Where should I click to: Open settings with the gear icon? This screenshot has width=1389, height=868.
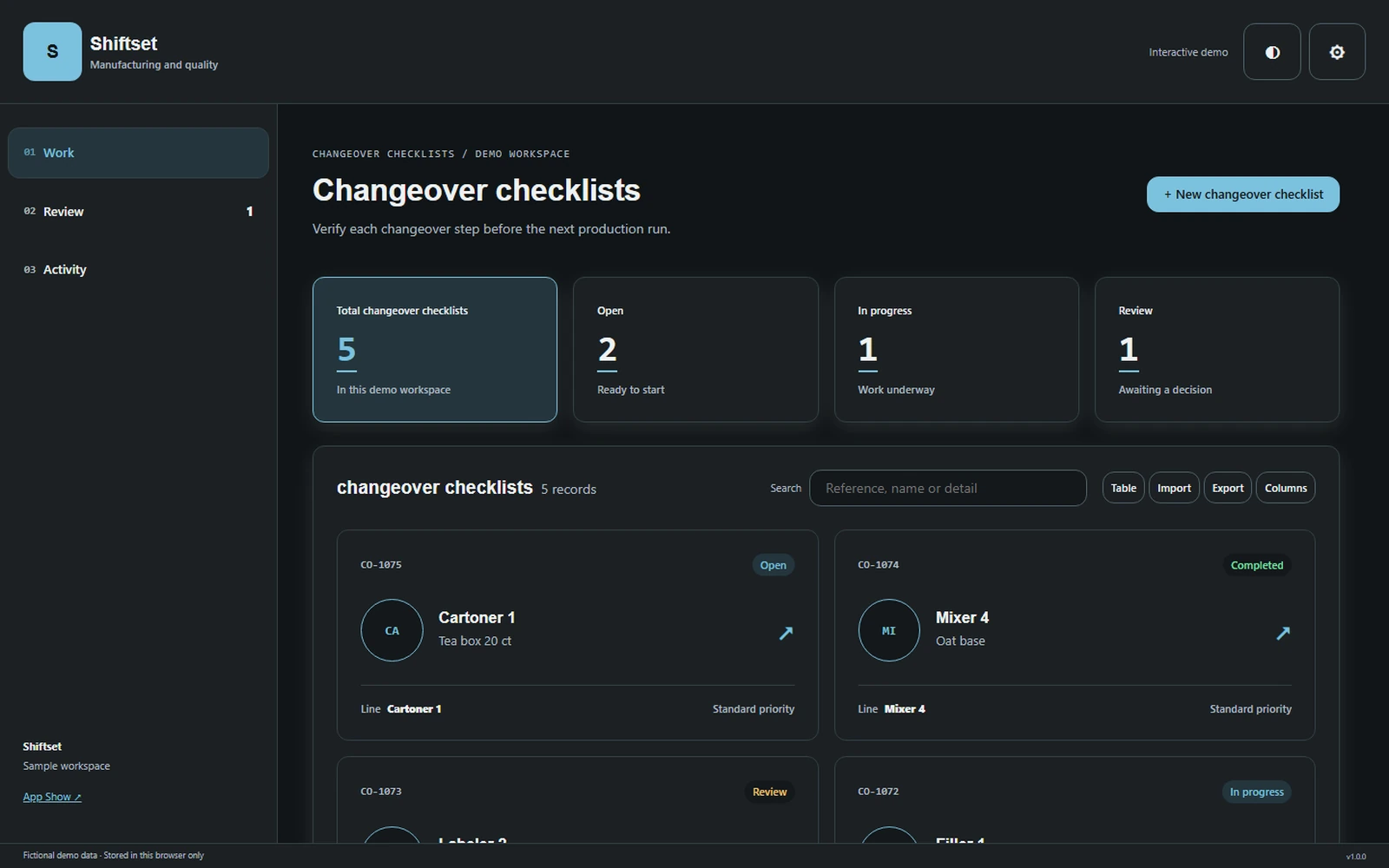click(x=1337, y=52)
